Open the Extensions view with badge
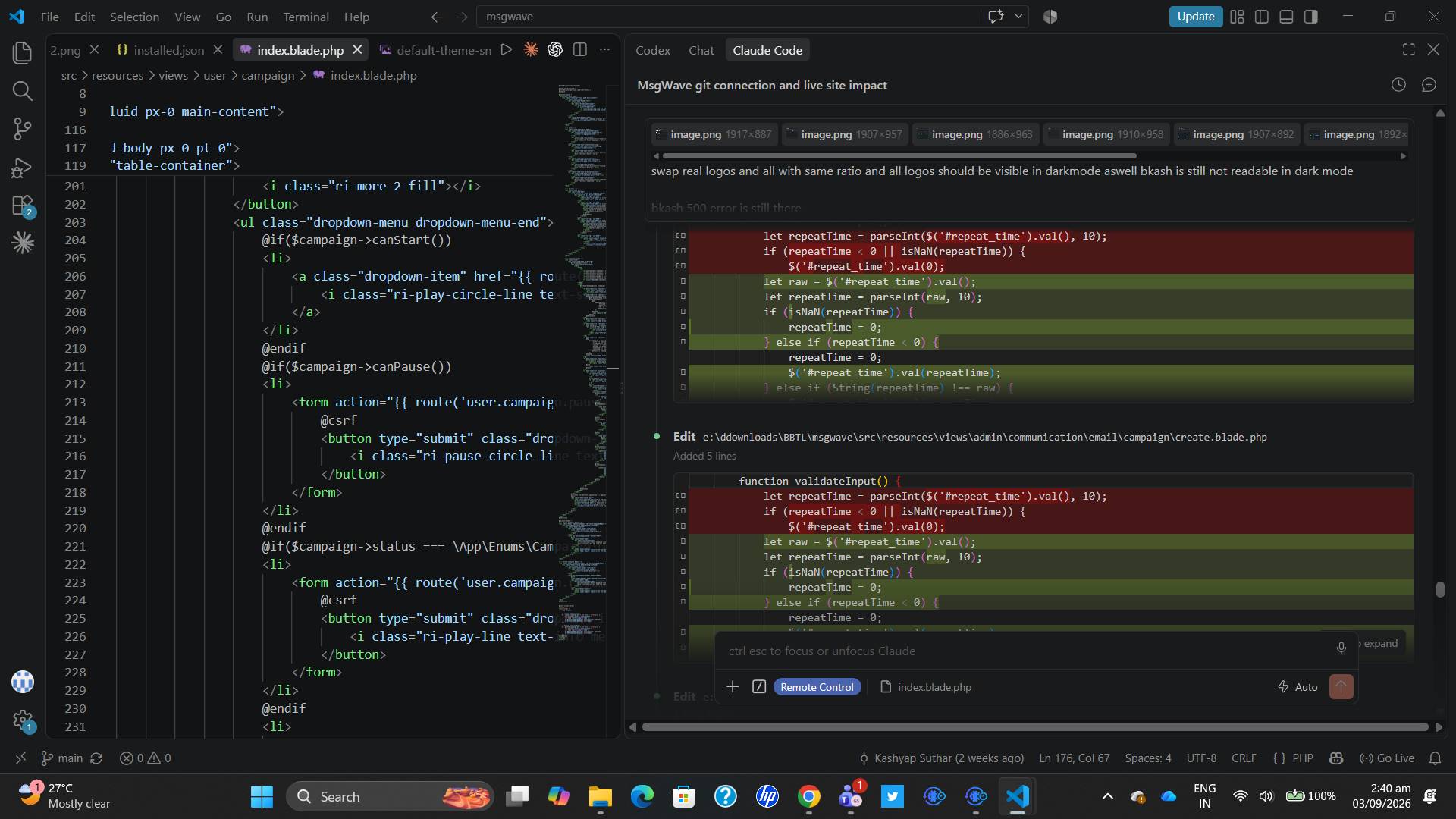1456x819 pixels. click(23, 206)
